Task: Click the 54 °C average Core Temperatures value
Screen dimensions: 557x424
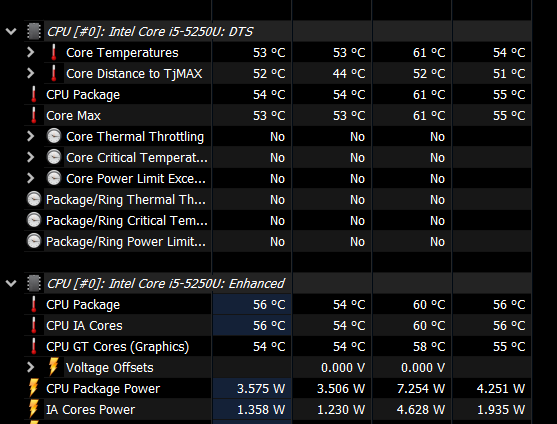Action: click(x=509, y=53)
